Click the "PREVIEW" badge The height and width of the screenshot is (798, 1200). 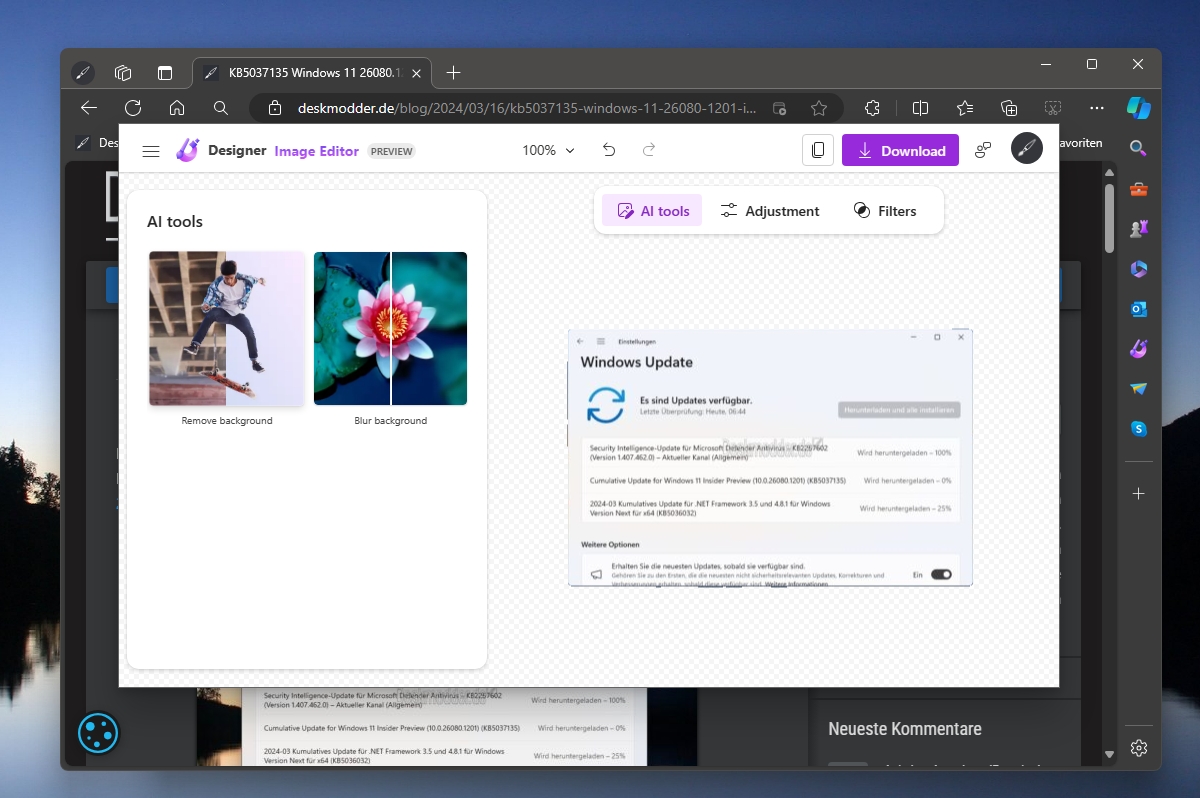click(x=391, y=151)
